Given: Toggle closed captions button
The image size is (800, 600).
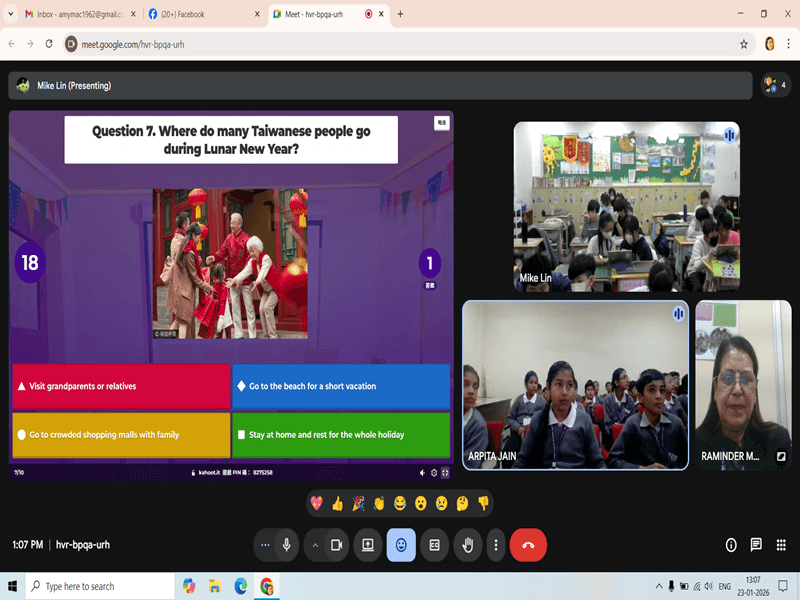Looking at the screenshot, I should pos(434,545).
